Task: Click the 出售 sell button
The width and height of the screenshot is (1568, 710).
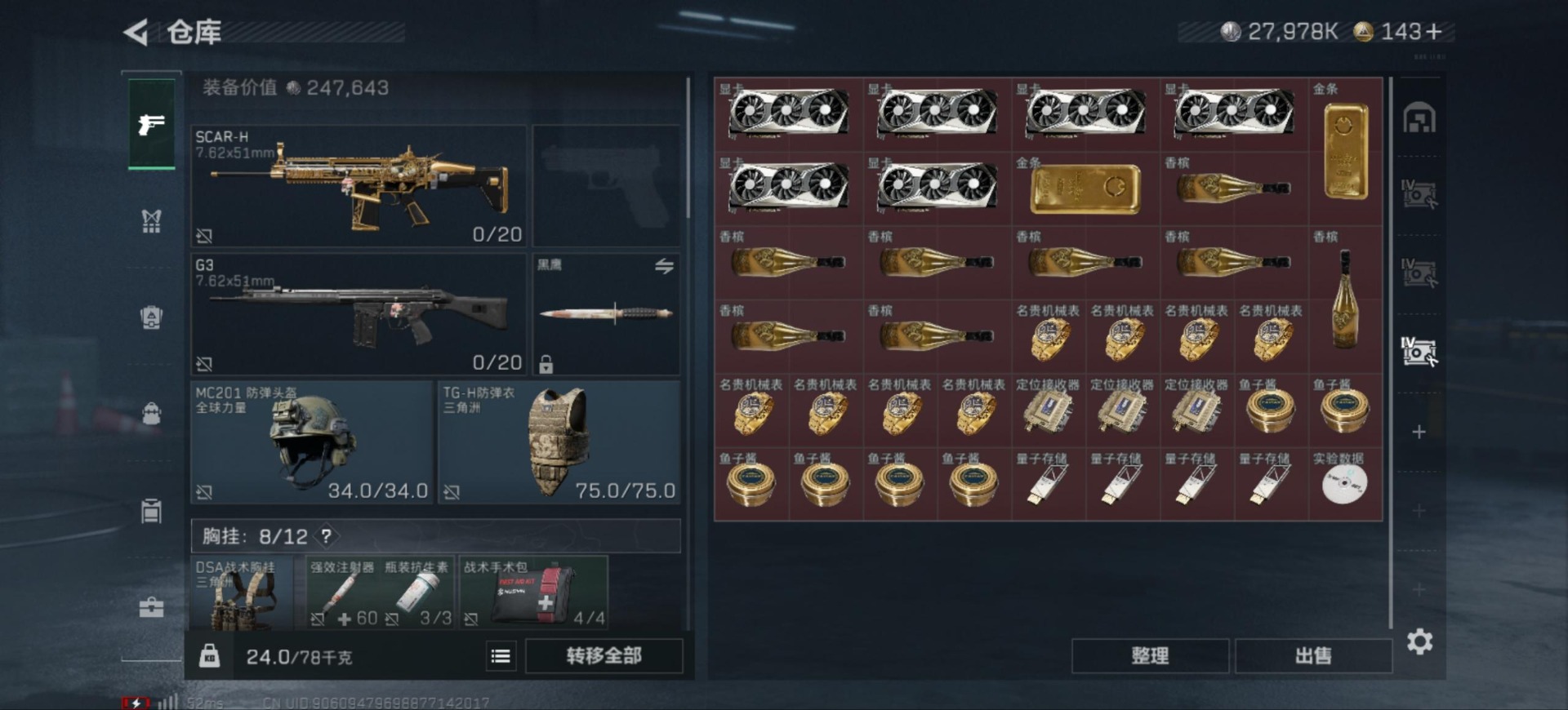Action: (x=1313, y=656)
